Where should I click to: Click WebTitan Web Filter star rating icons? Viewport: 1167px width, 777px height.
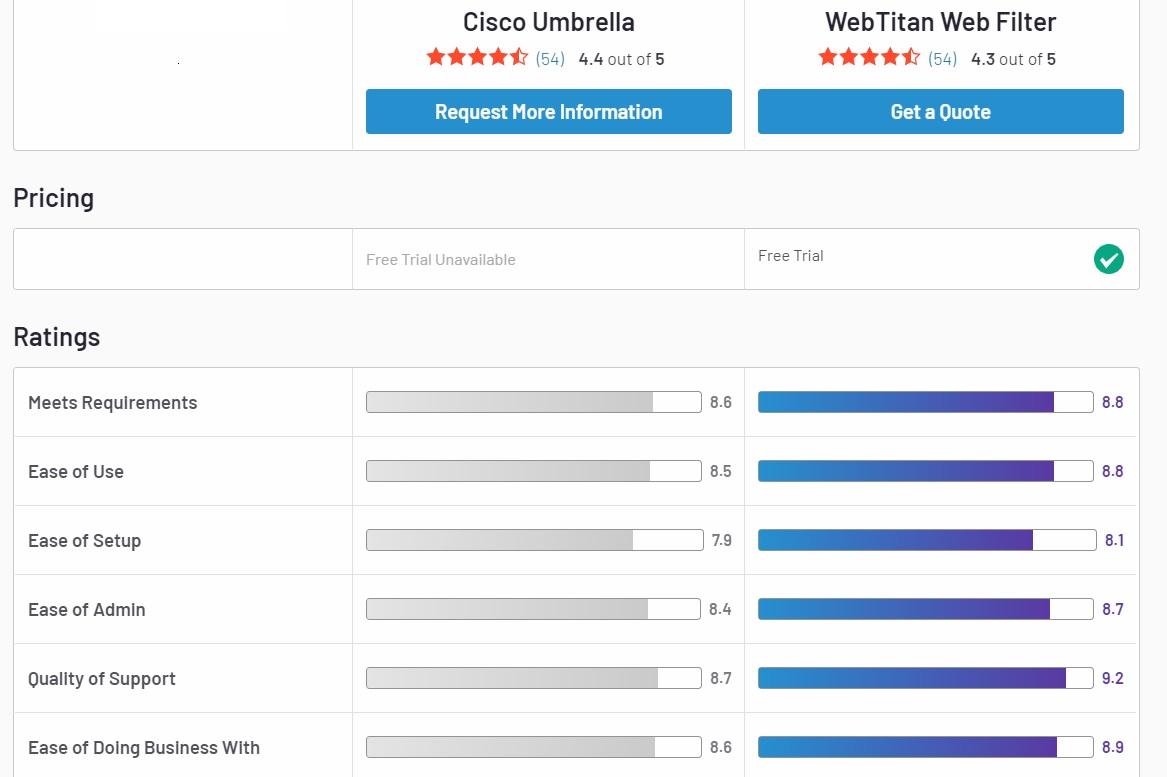pyautogui.click(x=869, y=58)
